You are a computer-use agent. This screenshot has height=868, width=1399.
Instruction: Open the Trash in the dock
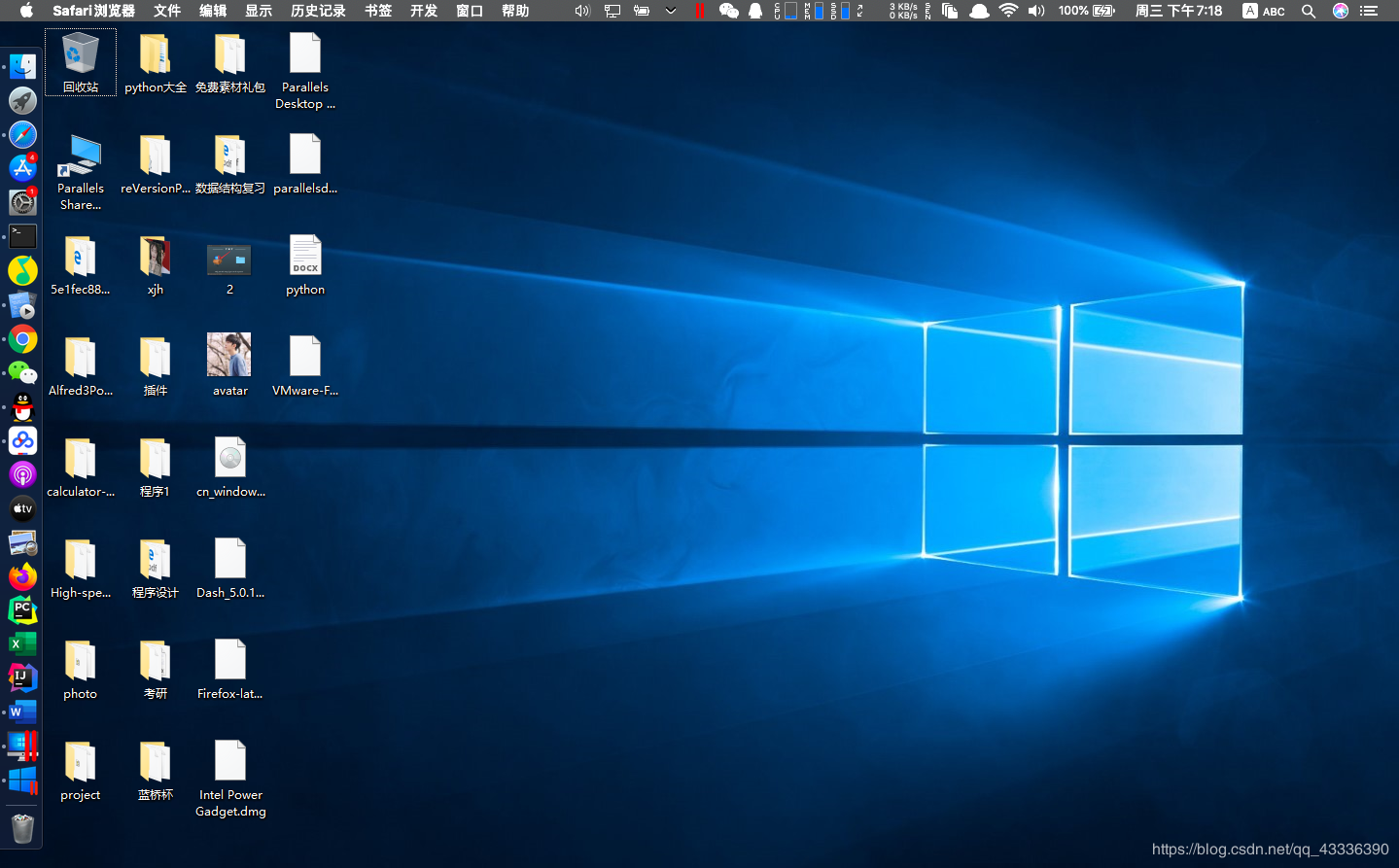click(22, 828)
